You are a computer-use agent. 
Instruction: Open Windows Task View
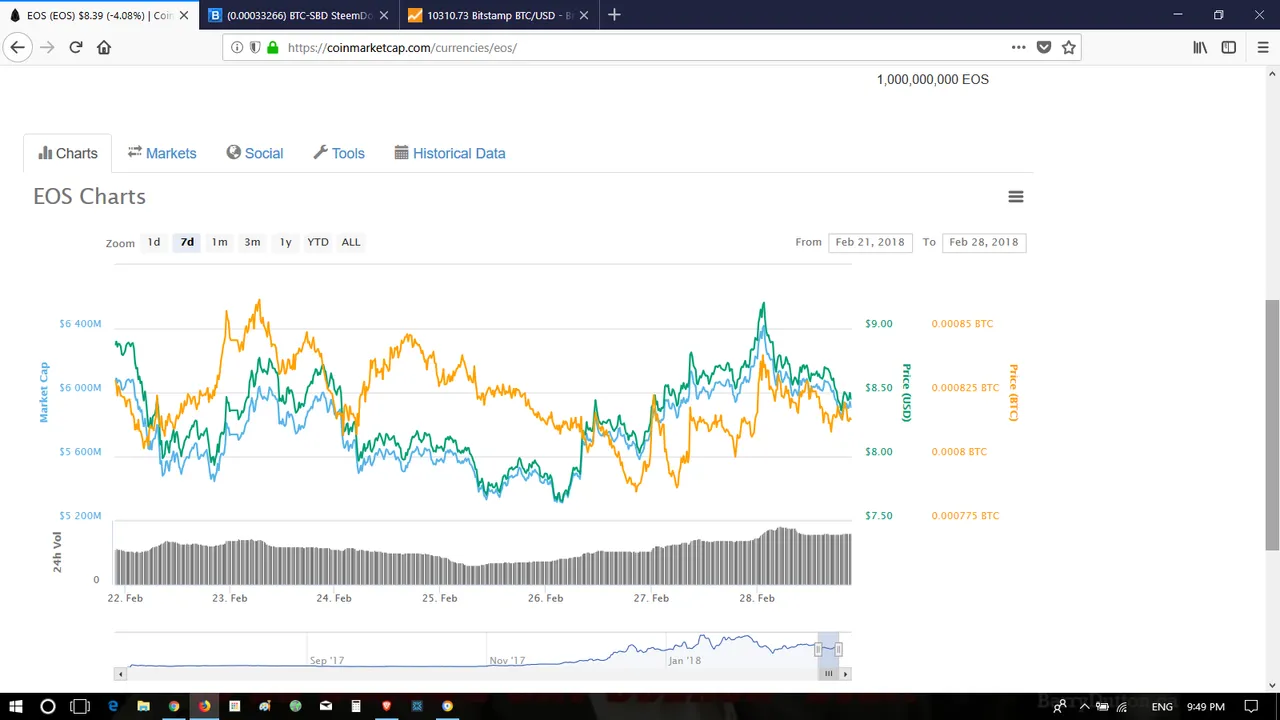tap(80, 706)
